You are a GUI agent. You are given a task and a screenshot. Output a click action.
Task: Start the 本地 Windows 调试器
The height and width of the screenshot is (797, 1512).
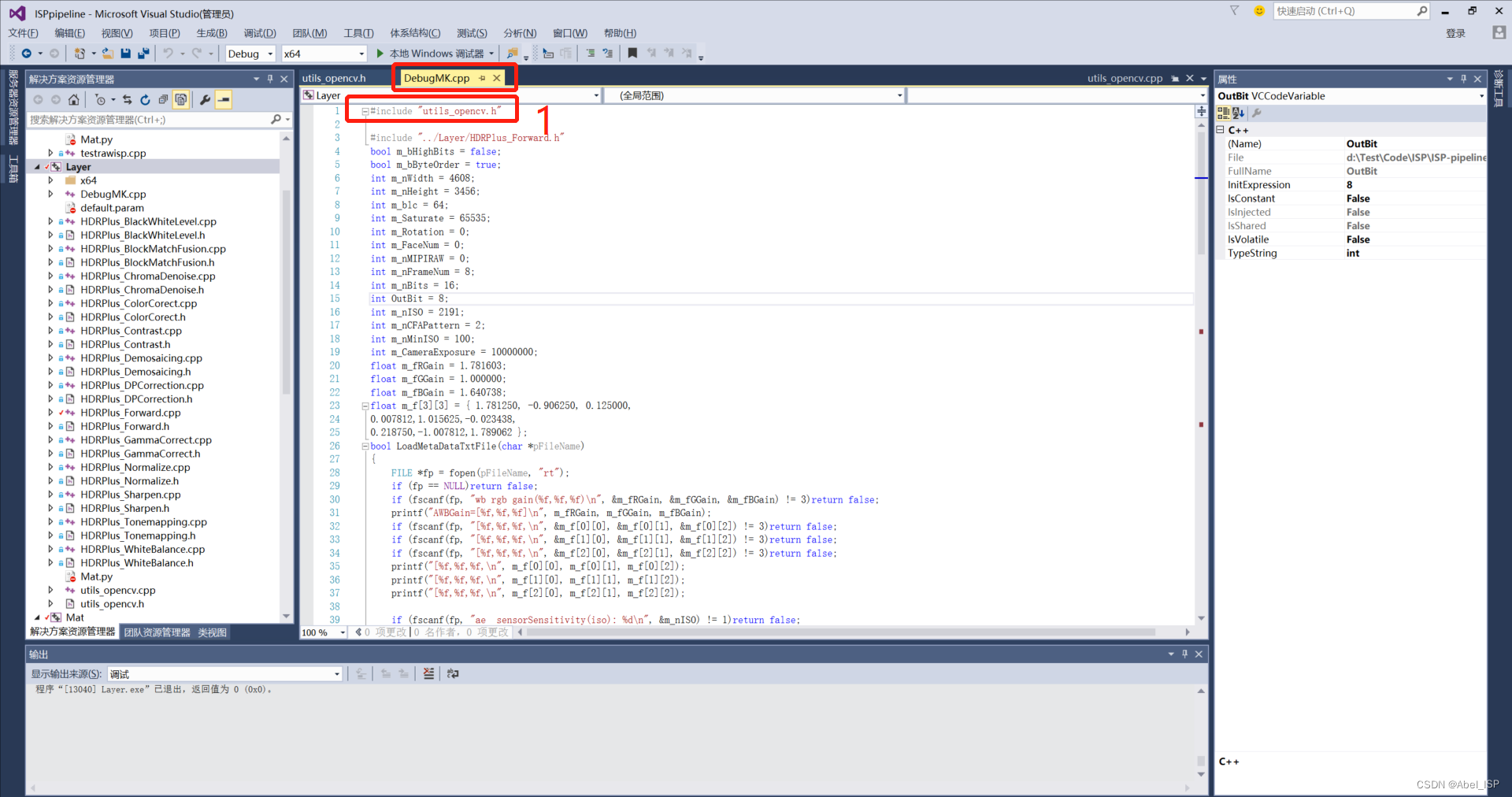coord(435,53)
